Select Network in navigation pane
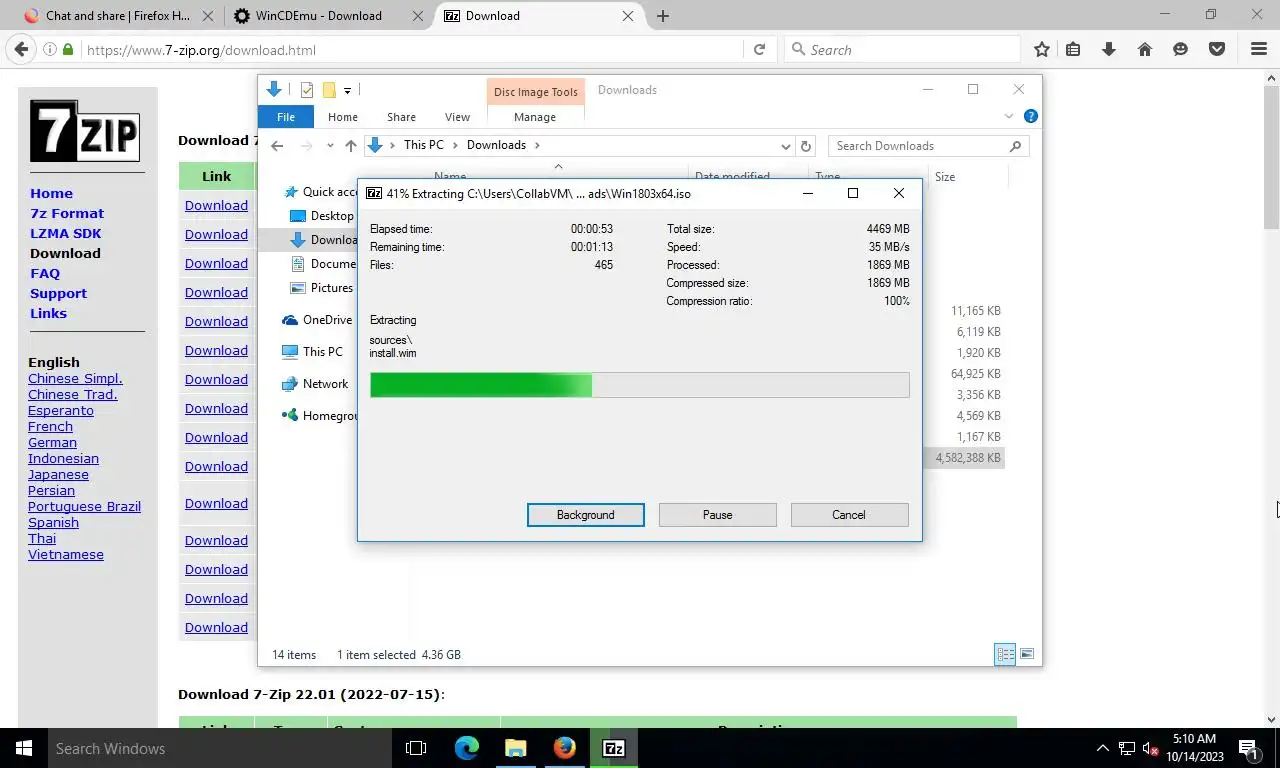Image resolution: width=1280 pixels, height=768 pixels. pos(316,384)
